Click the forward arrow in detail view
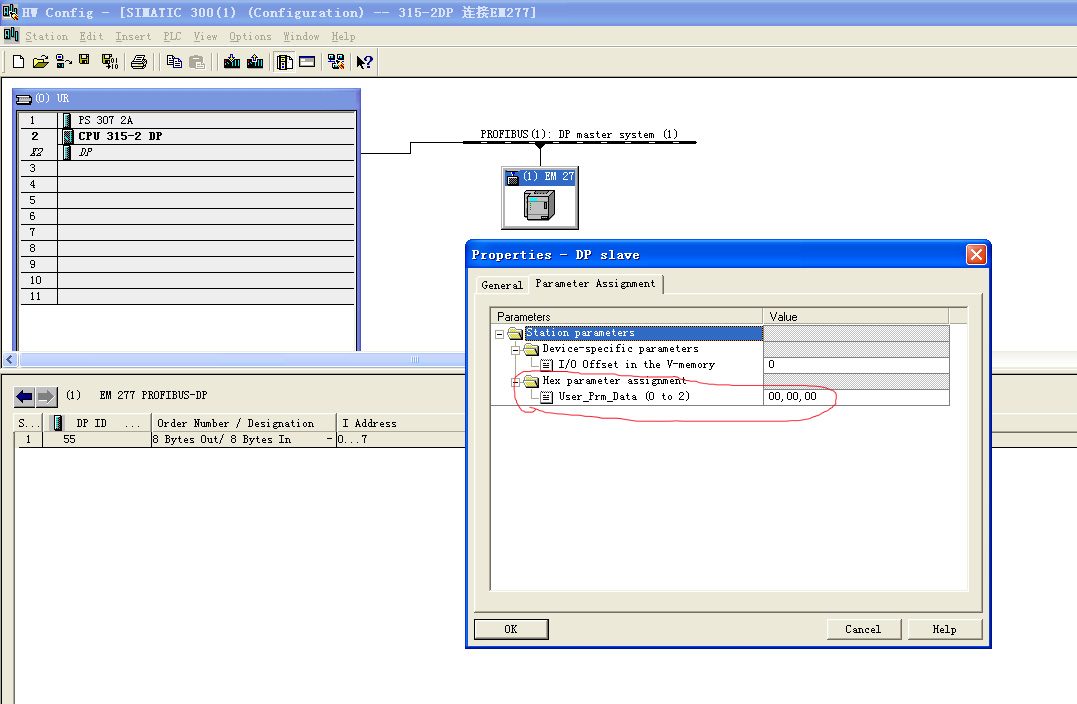Image resolution: width=1077 pixels, height=704 pixels. click(46, 396)
